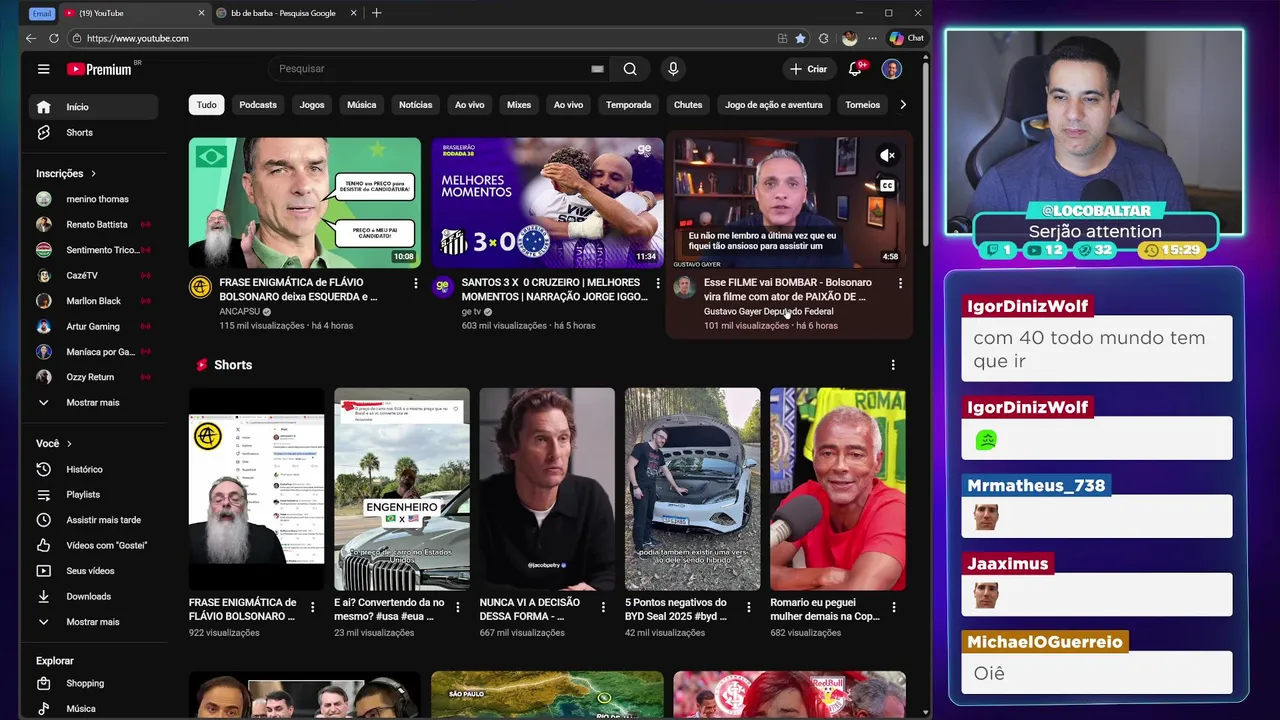
Task: Open Ozzy Return subscription channel
Action: tap(93, 377)
